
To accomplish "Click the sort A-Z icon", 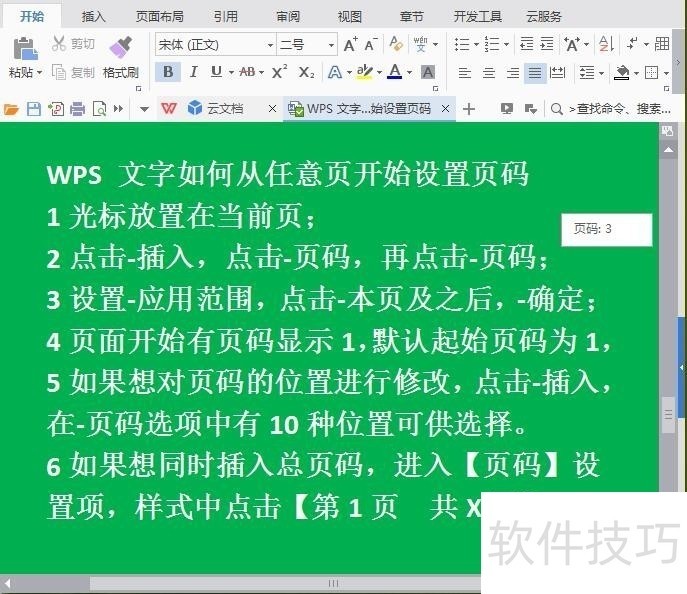I will 607,44.
